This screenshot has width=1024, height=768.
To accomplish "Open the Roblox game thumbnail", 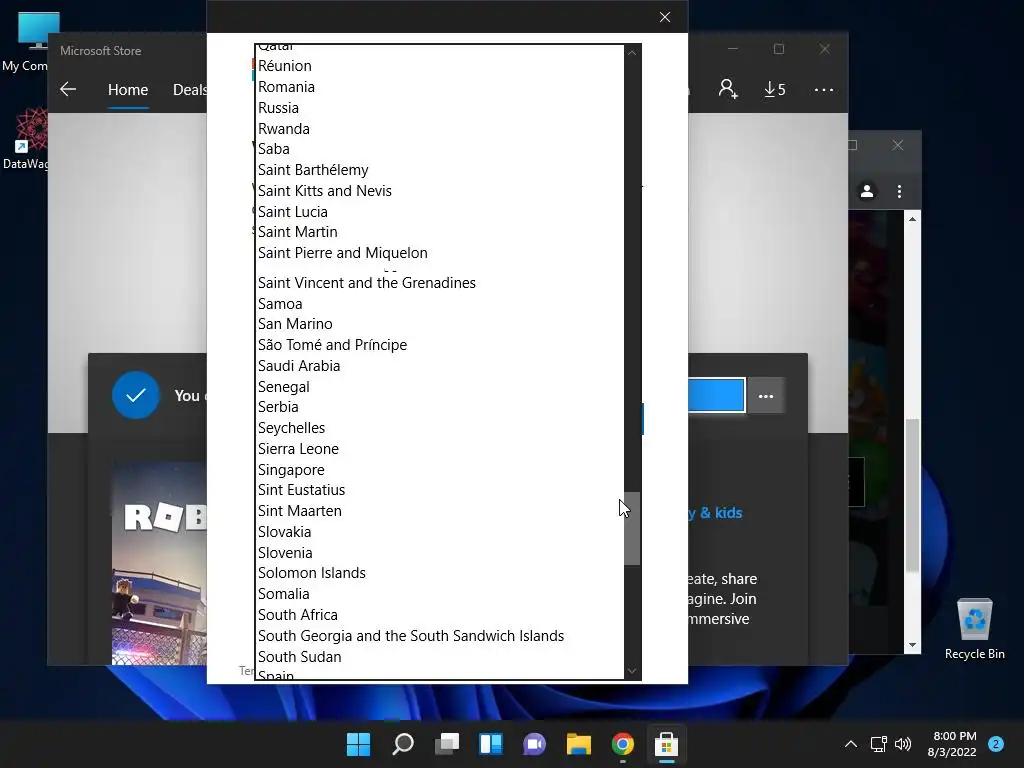I will pyautogui.click(x=159, y=564).
